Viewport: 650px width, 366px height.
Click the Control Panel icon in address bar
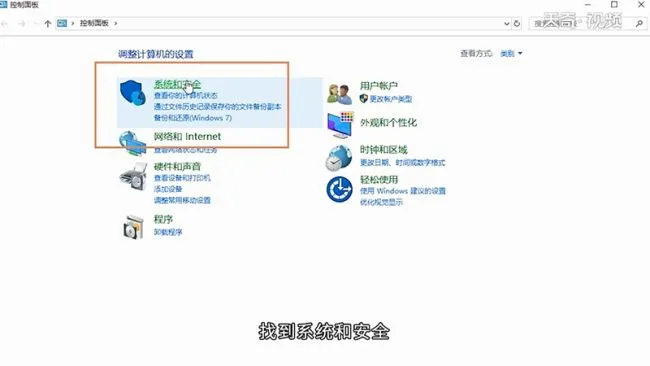(62, 23)
